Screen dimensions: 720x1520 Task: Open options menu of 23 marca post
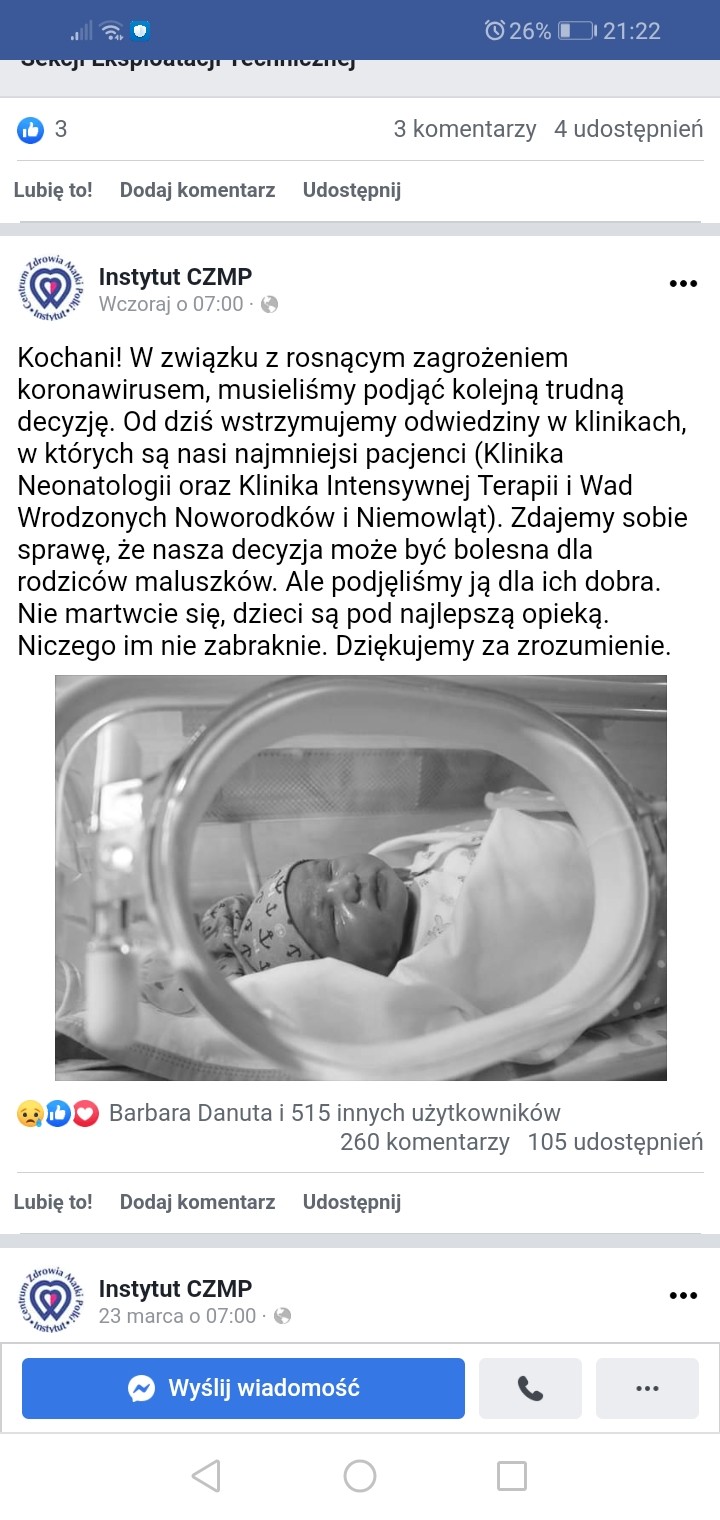(682, 1296)
